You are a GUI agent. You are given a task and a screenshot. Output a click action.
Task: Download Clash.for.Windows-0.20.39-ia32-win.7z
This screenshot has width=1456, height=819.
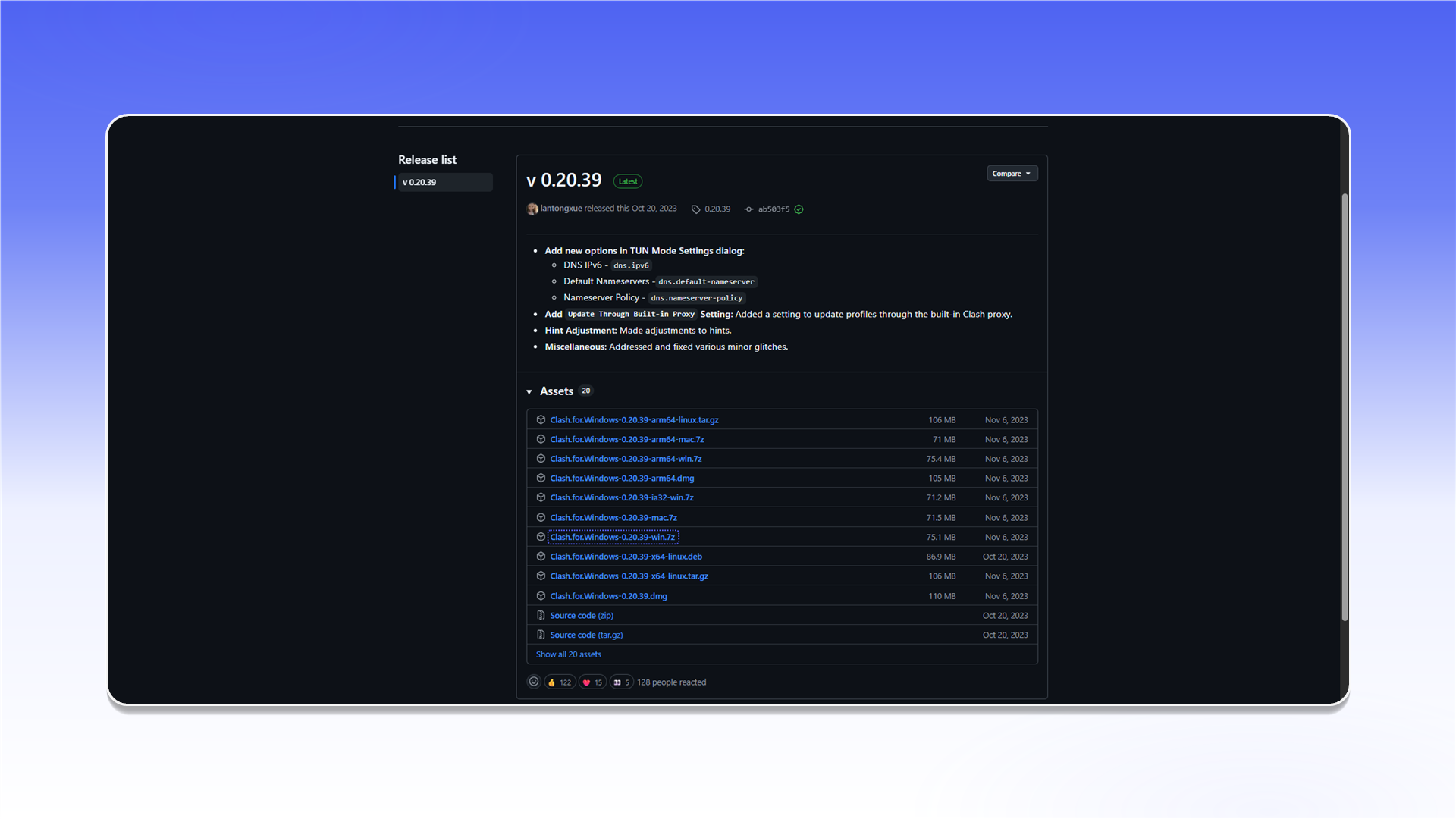click(x=622, y=498)
